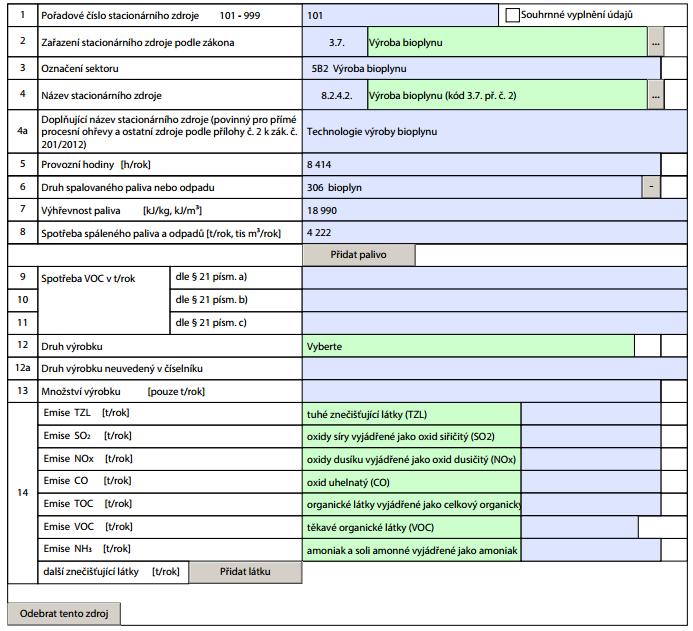Focus the VOC field dle § 21 písm. a)
The height and width of the screenshot is (631, 693).
coord(495,277)
